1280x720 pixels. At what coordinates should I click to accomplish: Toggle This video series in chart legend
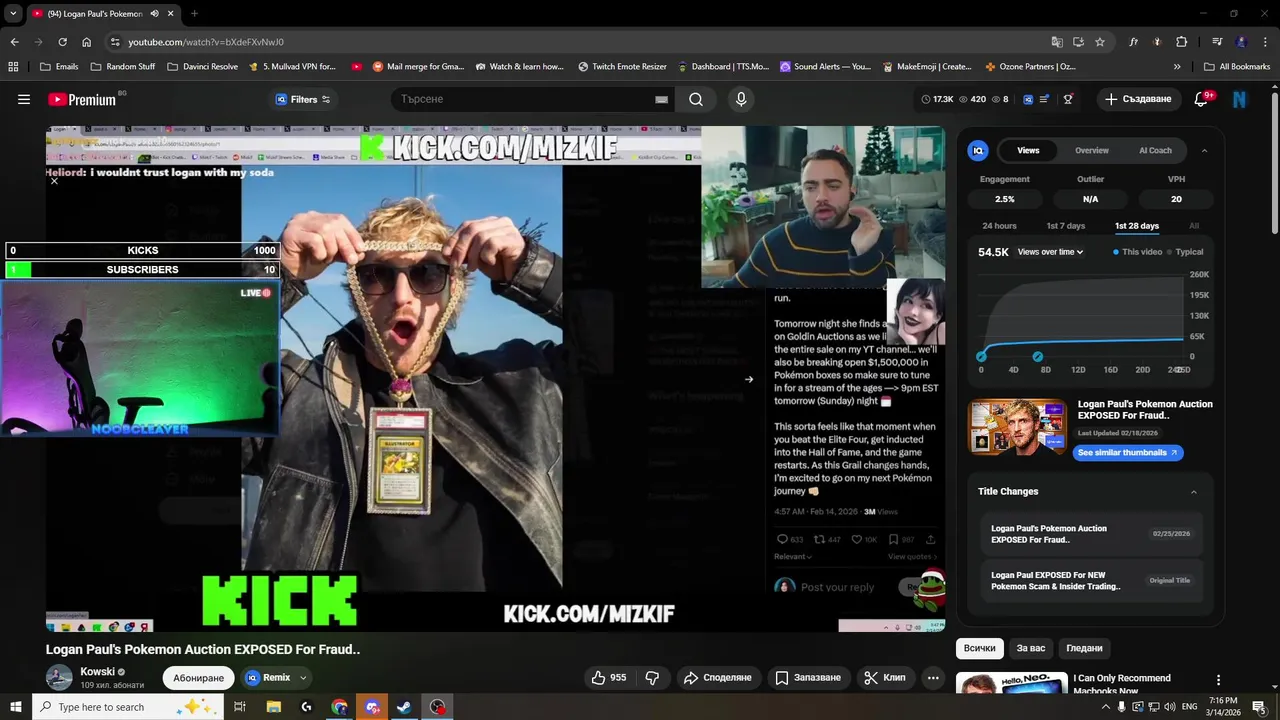coord(1137,252)
